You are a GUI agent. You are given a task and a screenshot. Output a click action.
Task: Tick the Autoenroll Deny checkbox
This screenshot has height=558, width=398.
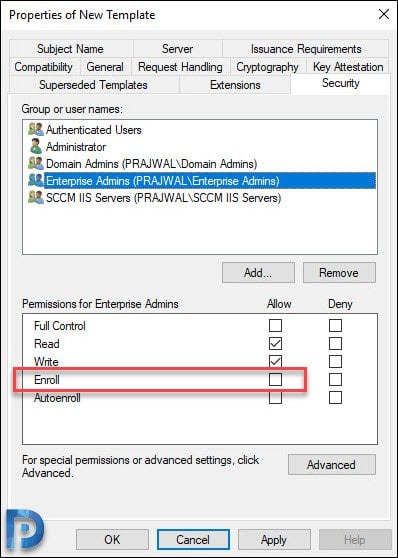pyautogui.click(x=335, y=398)
